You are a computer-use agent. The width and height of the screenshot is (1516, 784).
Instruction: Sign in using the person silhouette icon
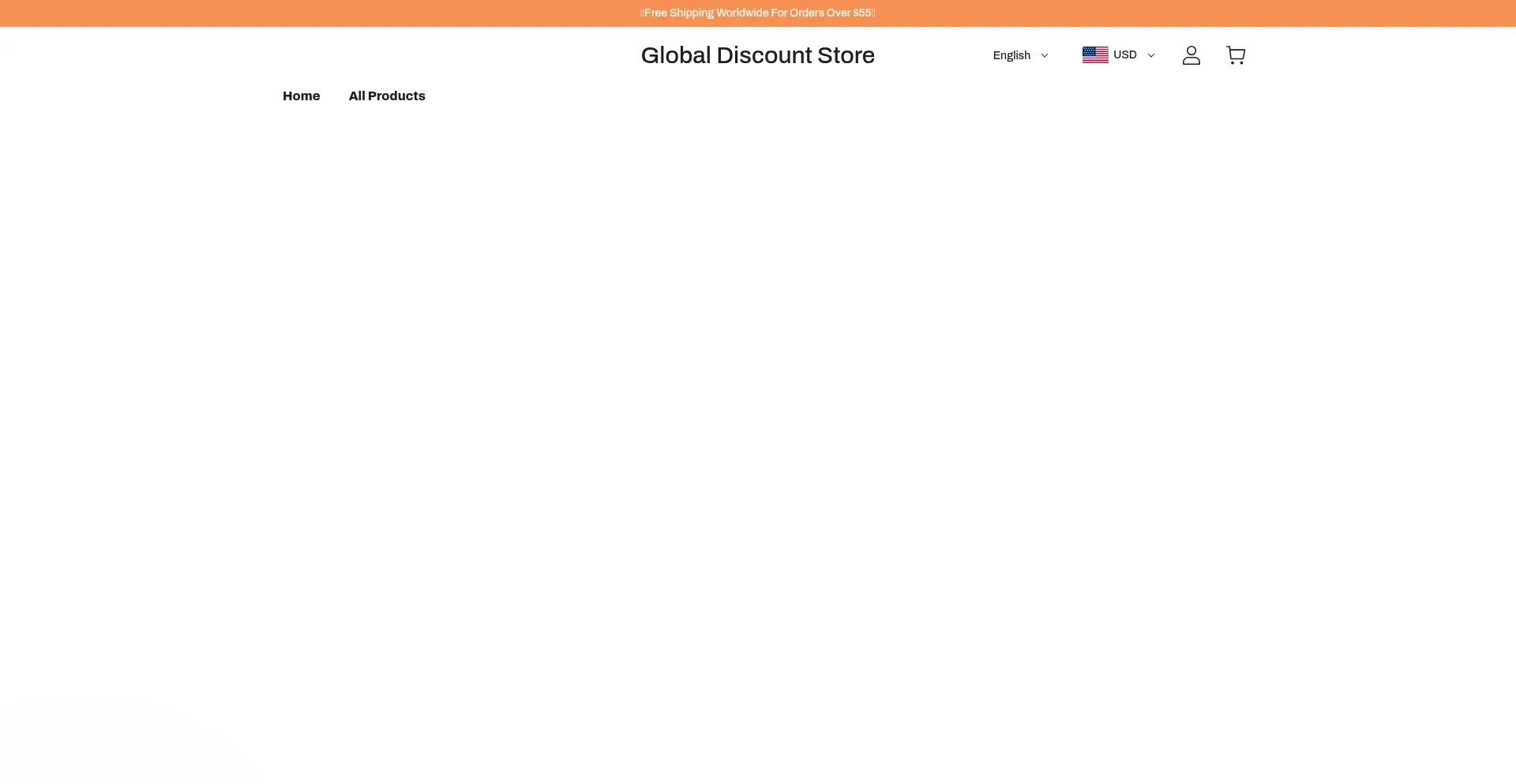(1191, 55)
